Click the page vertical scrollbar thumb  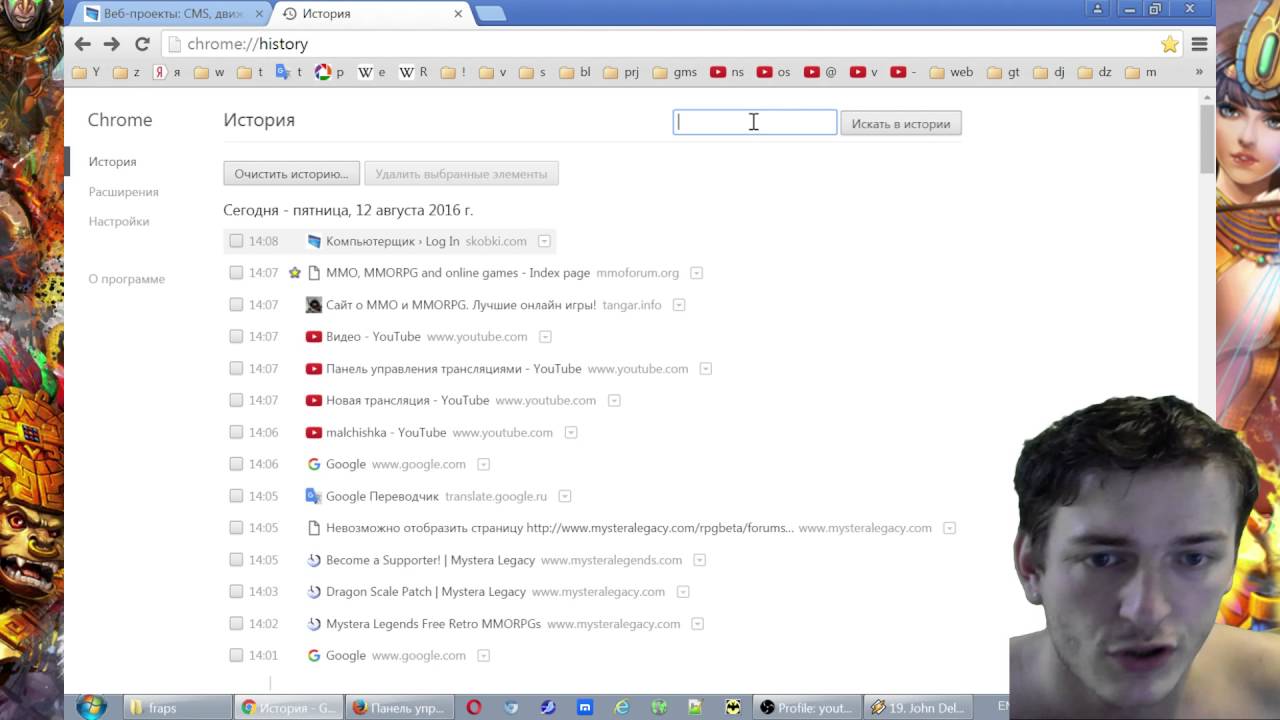[1207, 140]
